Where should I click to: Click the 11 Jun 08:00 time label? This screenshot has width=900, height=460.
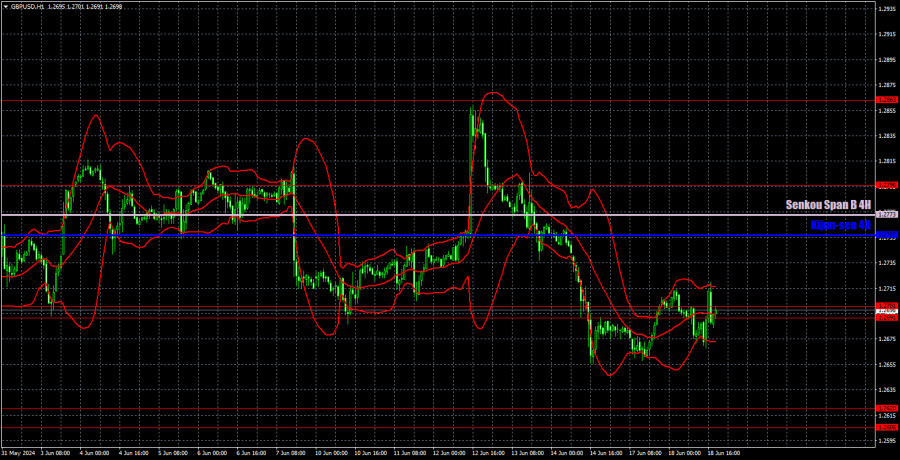point(409,453)
